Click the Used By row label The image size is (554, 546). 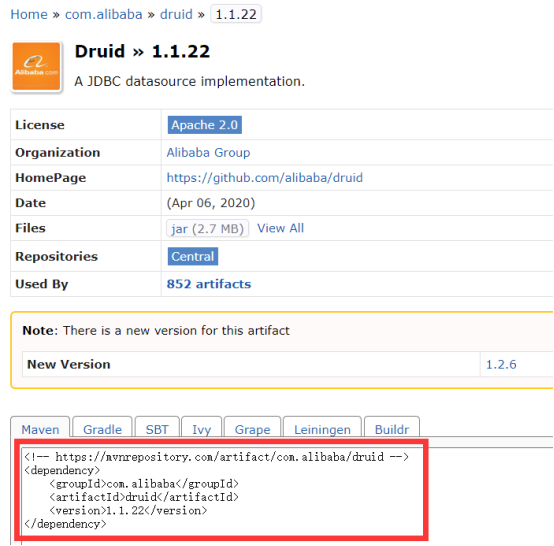click(x=42, y=284)
